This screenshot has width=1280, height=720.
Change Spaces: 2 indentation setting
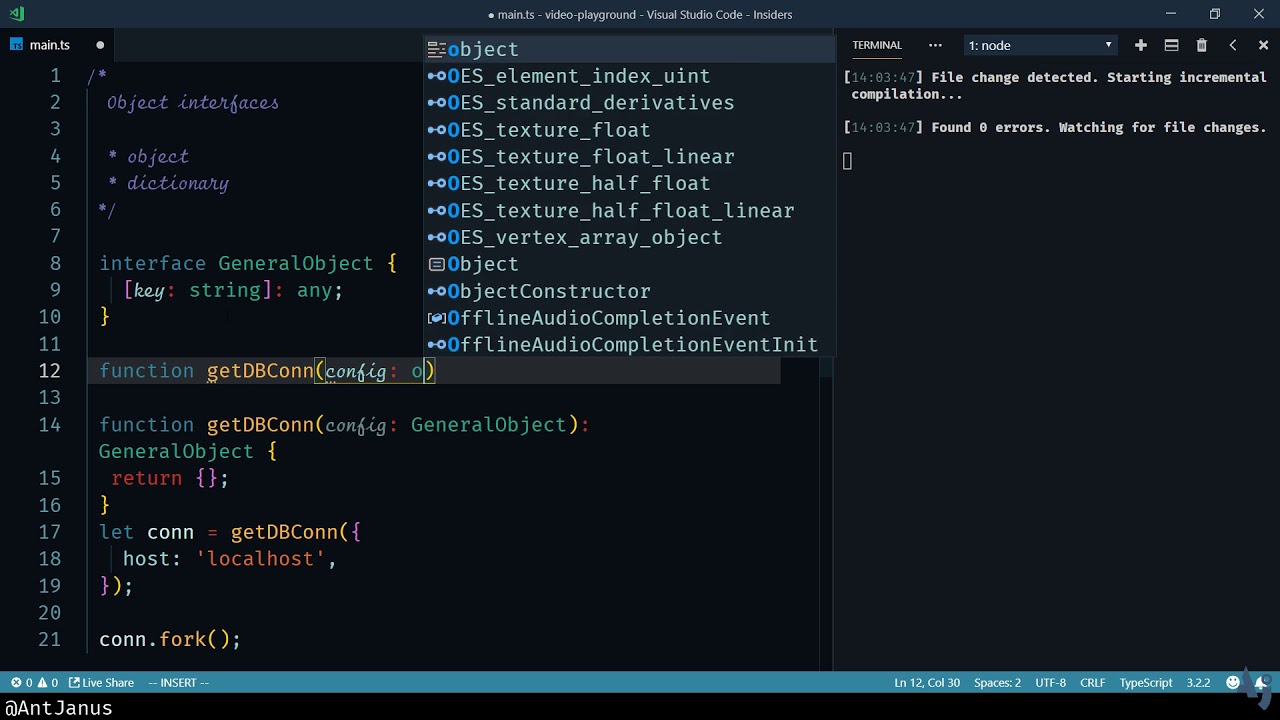pos(997,683)
